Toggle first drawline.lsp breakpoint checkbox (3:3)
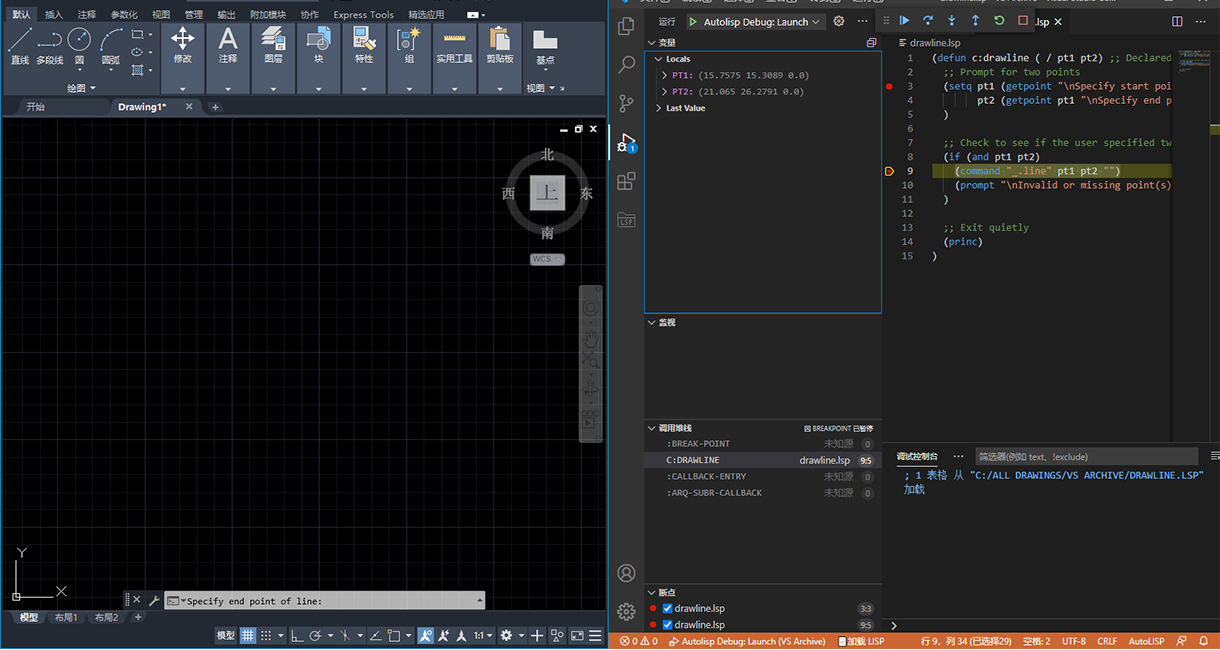Screen dimensions: 1220x650 (x=668, y=608)
